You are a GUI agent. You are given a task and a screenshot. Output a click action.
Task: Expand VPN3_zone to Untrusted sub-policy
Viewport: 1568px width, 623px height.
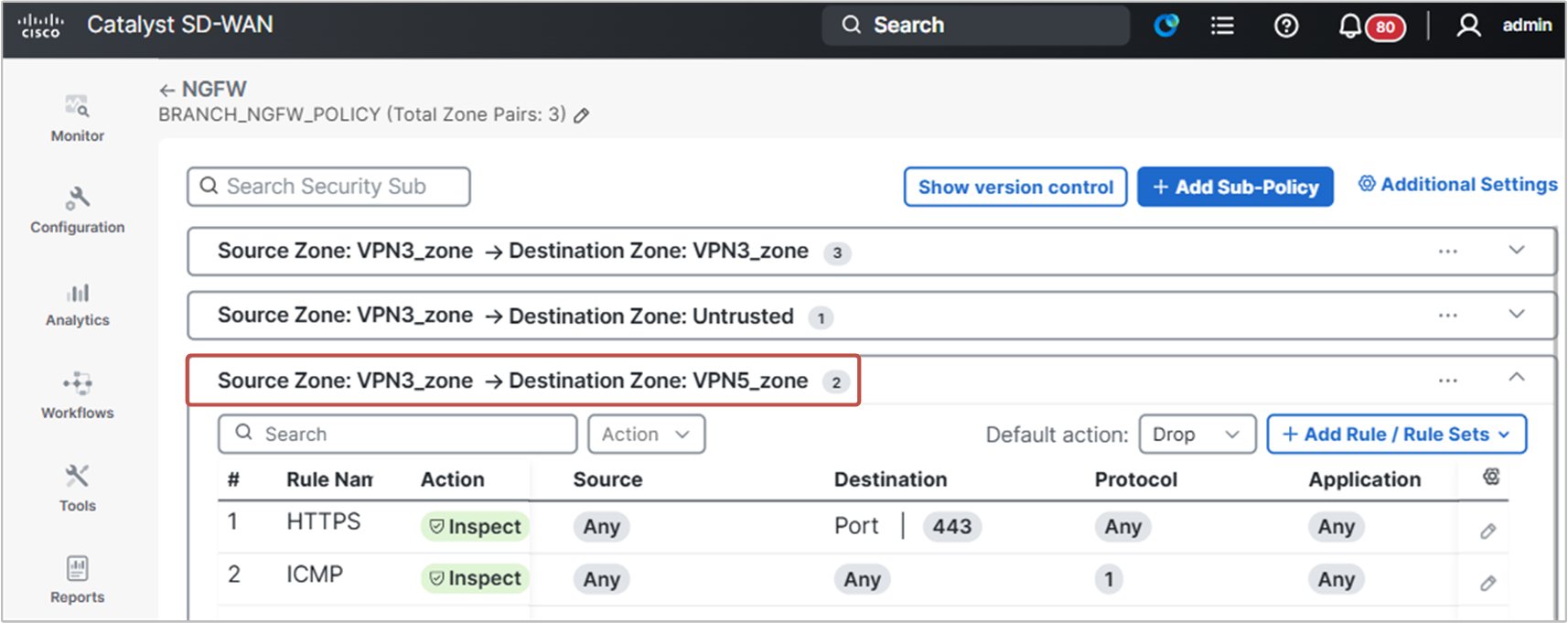pyautogui.click(x=1517, y=314)
